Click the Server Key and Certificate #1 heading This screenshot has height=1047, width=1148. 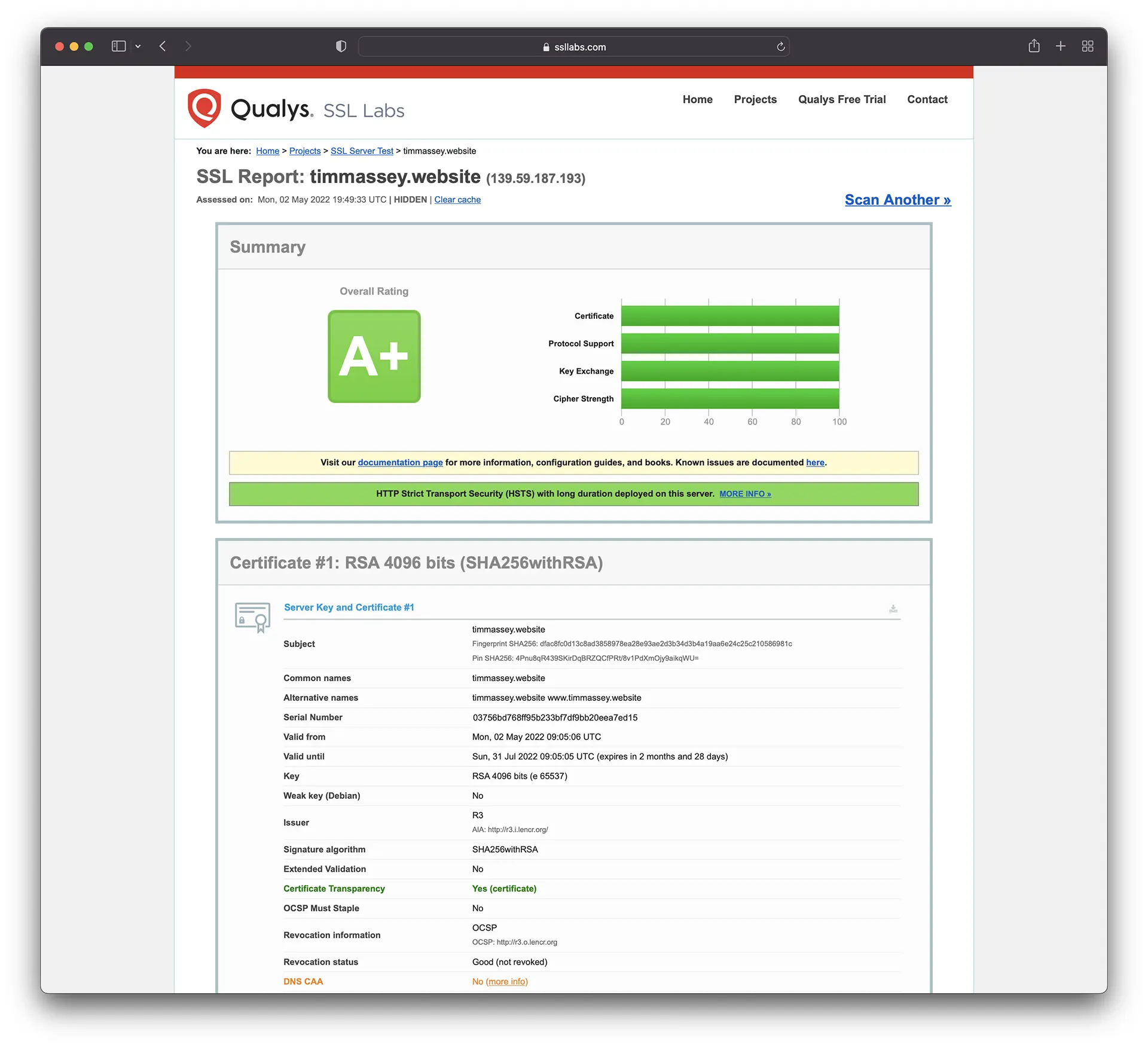click(349, 608)
